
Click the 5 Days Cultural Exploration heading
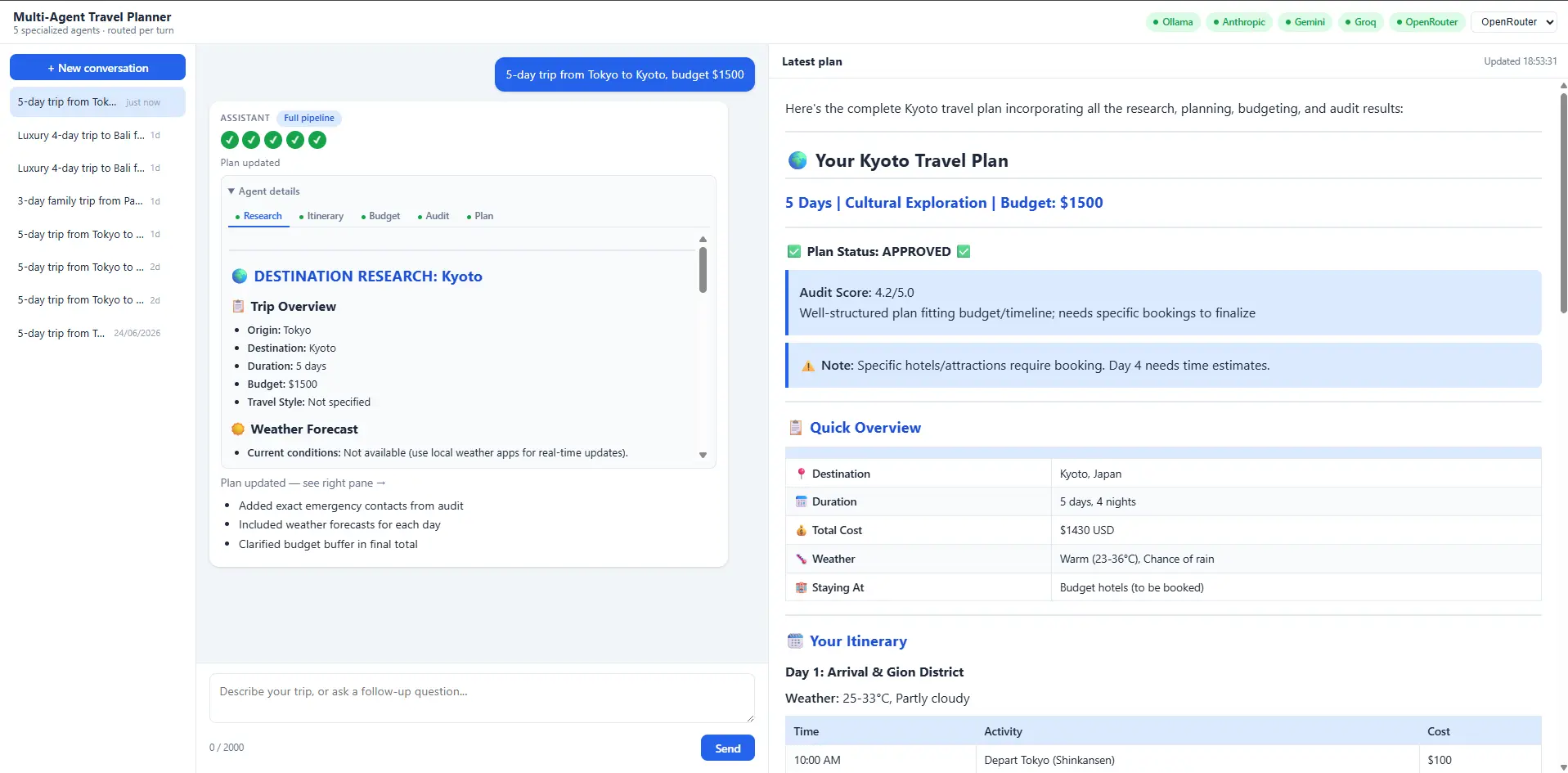[944, 203]
